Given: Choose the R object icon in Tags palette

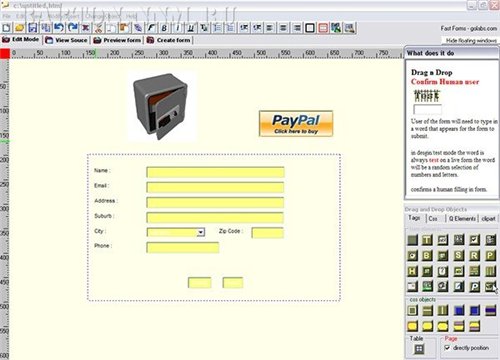Looking at the screenshot, I should coord(474,256).
